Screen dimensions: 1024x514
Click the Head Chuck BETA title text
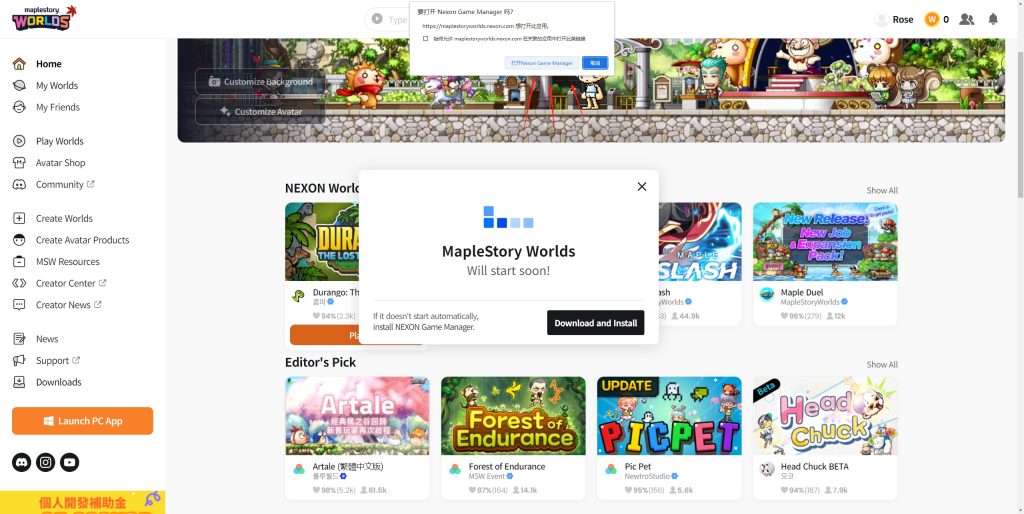(814, 466)
